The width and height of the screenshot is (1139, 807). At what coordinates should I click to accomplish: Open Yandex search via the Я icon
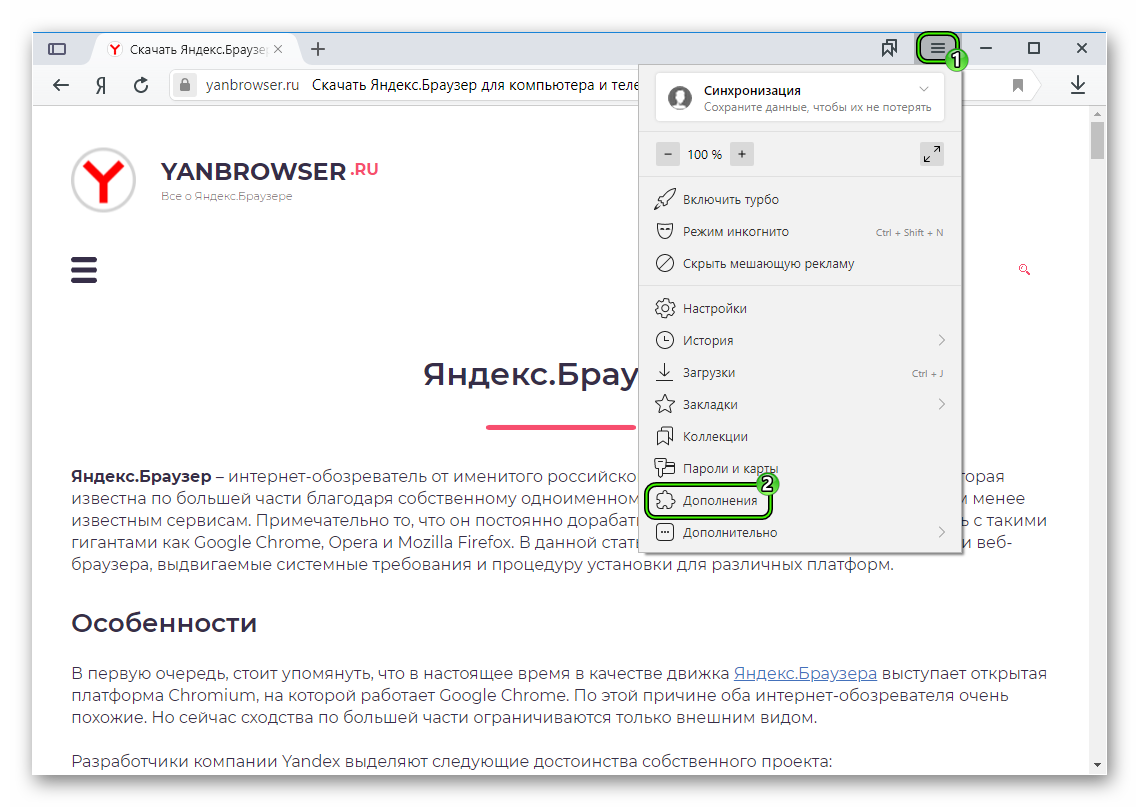tap(100, 85)
